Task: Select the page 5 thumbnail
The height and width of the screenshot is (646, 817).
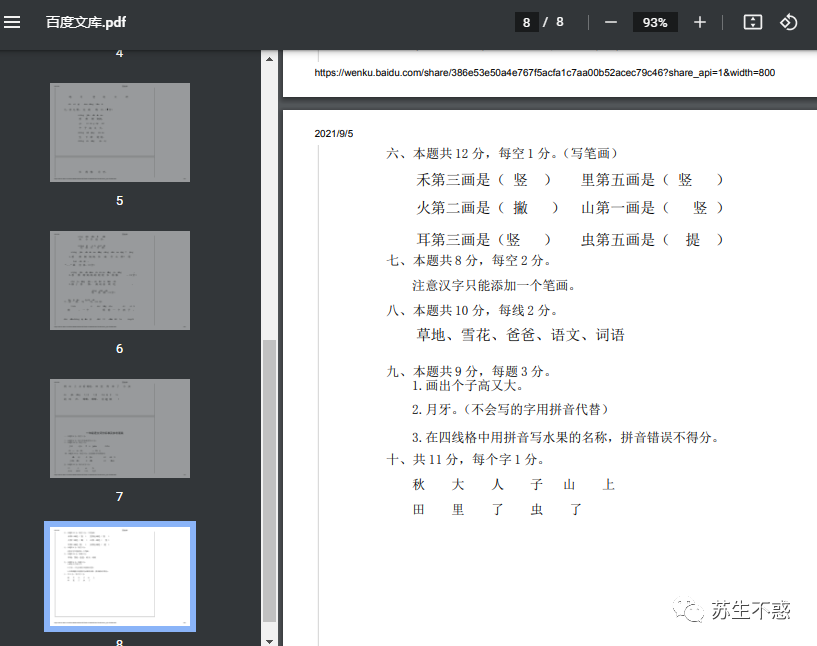Action: click(120, 132)
